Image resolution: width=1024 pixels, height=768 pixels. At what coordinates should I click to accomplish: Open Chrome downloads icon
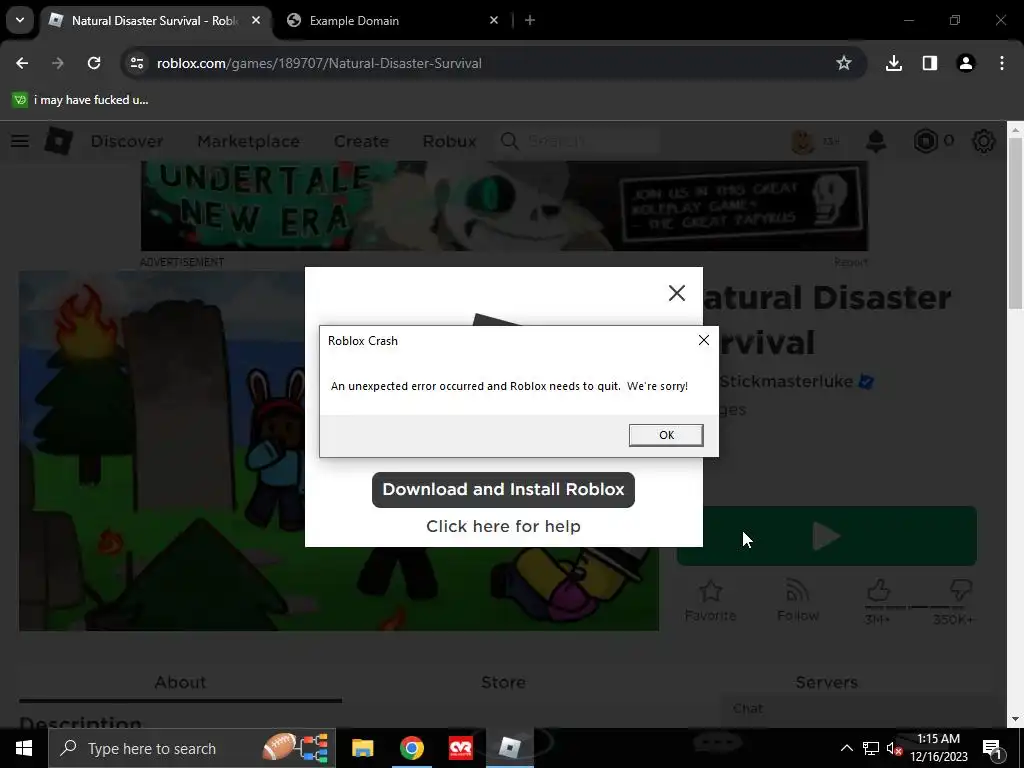[x=893, y=63]
